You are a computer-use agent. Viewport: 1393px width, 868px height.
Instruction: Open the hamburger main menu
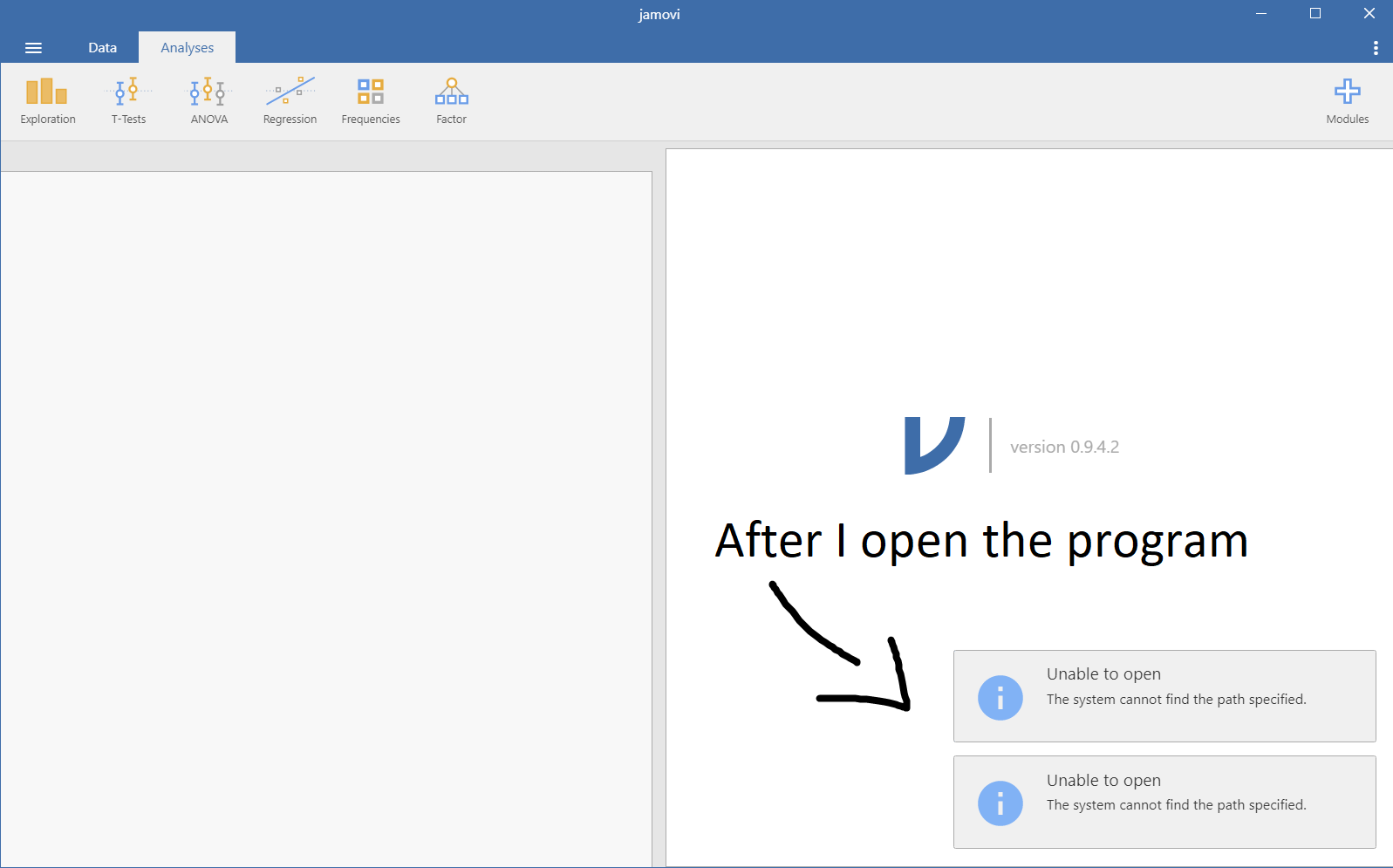coord(33,48)
